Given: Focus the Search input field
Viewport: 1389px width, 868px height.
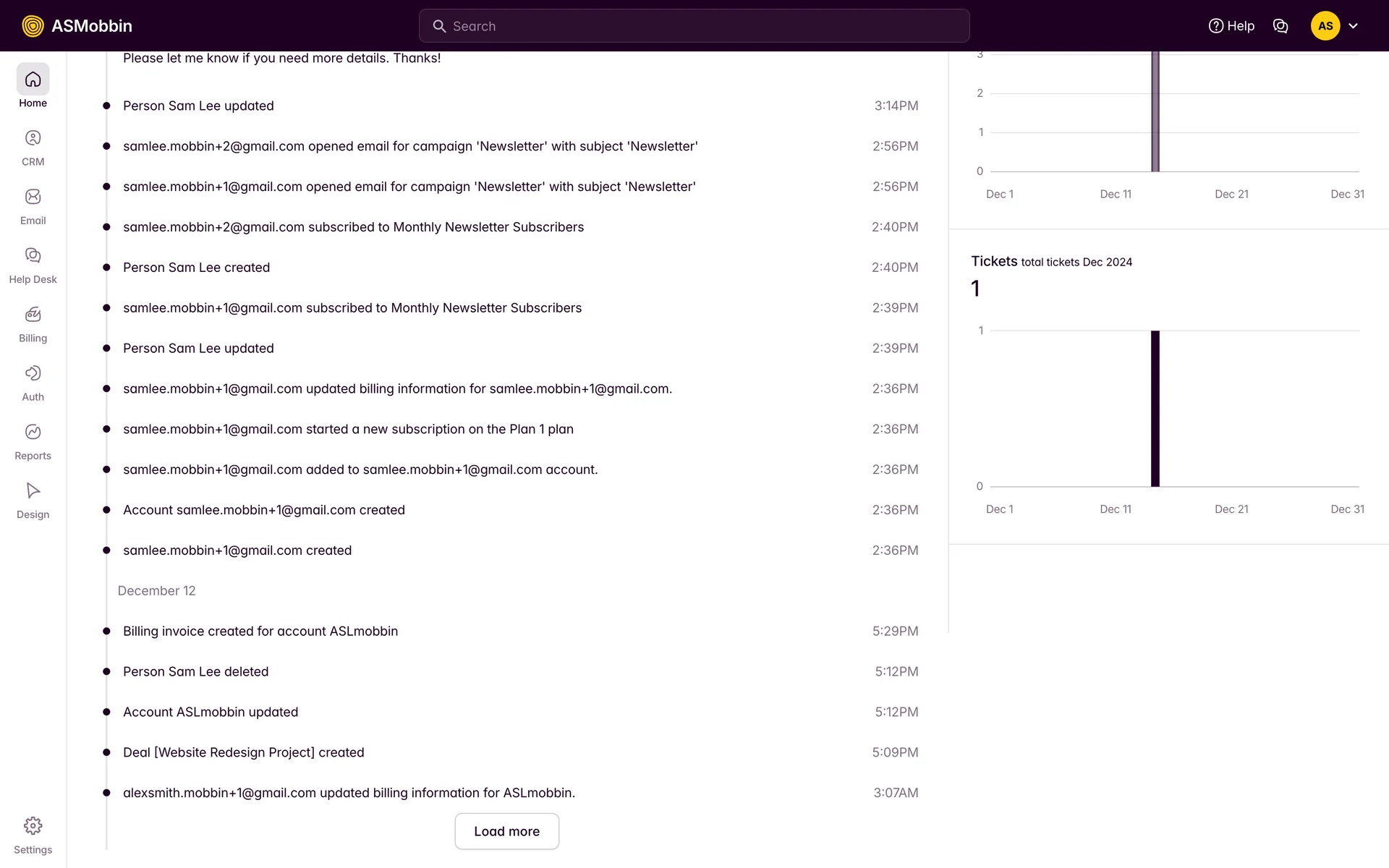Looking at the screenshot, I should pyautogui.click(x=694, y=26).
